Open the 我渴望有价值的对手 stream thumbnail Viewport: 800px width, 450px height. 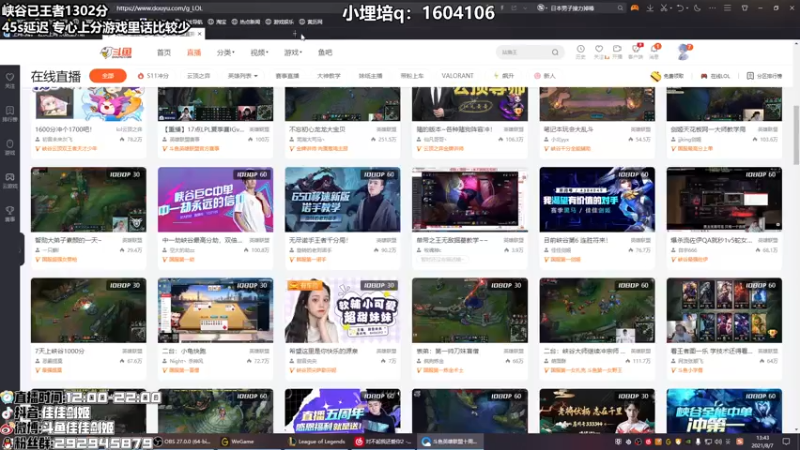click(597, 199)
